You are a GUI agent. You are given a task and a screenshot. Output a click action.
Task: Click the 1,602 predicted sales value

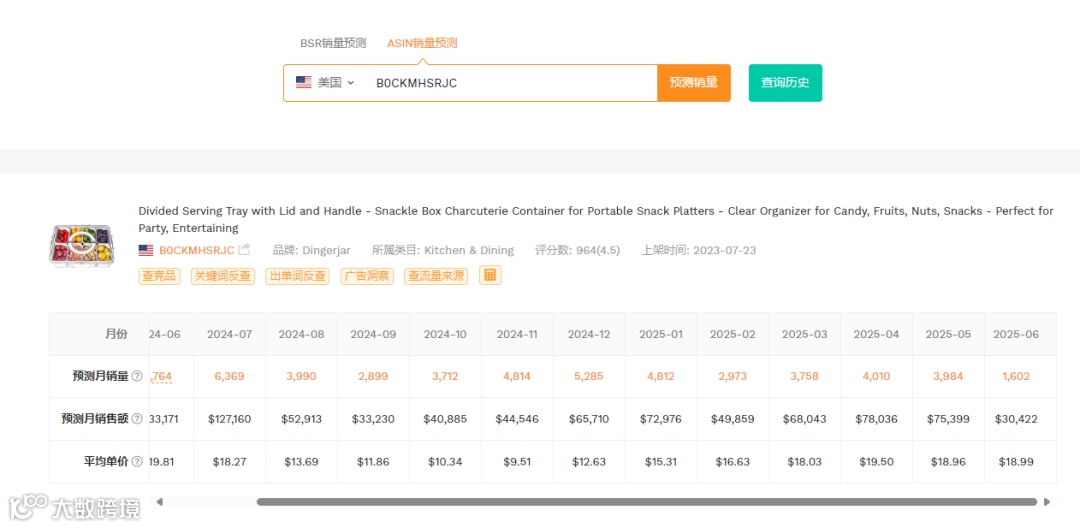[1017, 377]
